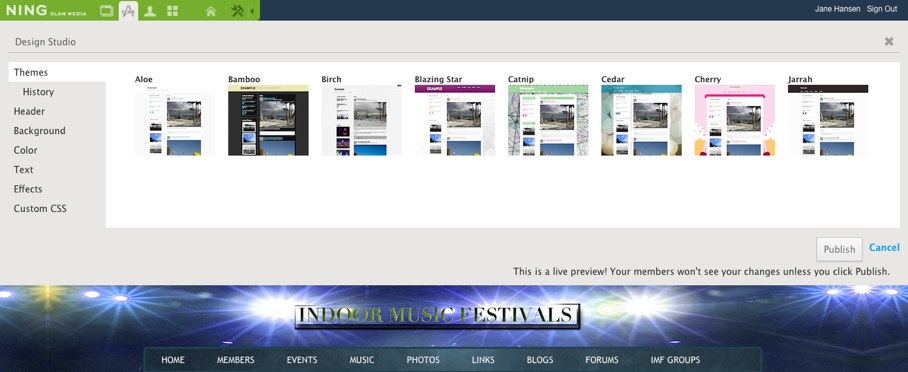Go to the home house icon
908x372 pixels.
point(211,11)
